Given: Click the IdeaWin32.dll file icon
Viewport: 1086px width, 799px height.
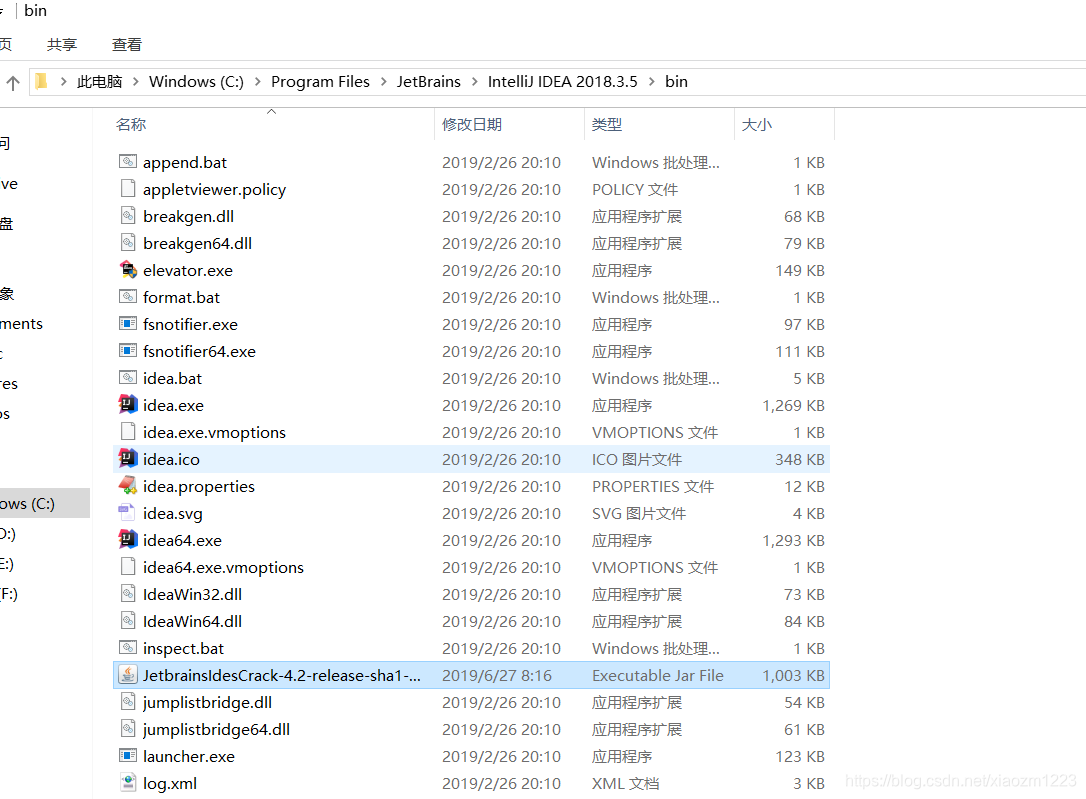Looking at the screenshot, I should pos(127,594).
